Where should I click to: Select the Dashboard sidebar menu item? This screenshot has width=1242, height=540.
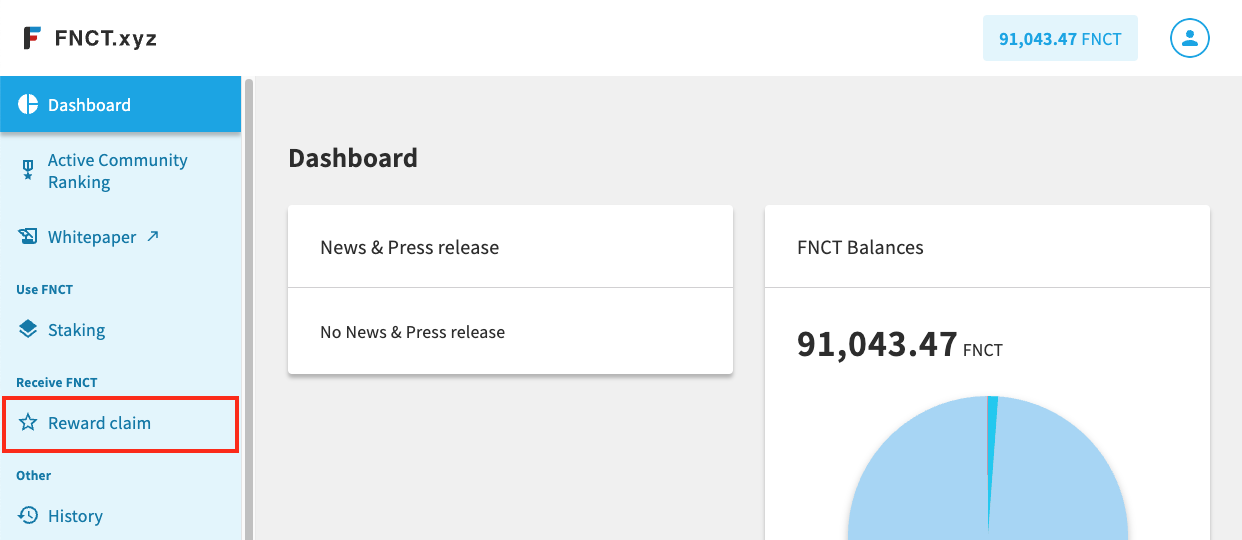[x=120, y=105]
